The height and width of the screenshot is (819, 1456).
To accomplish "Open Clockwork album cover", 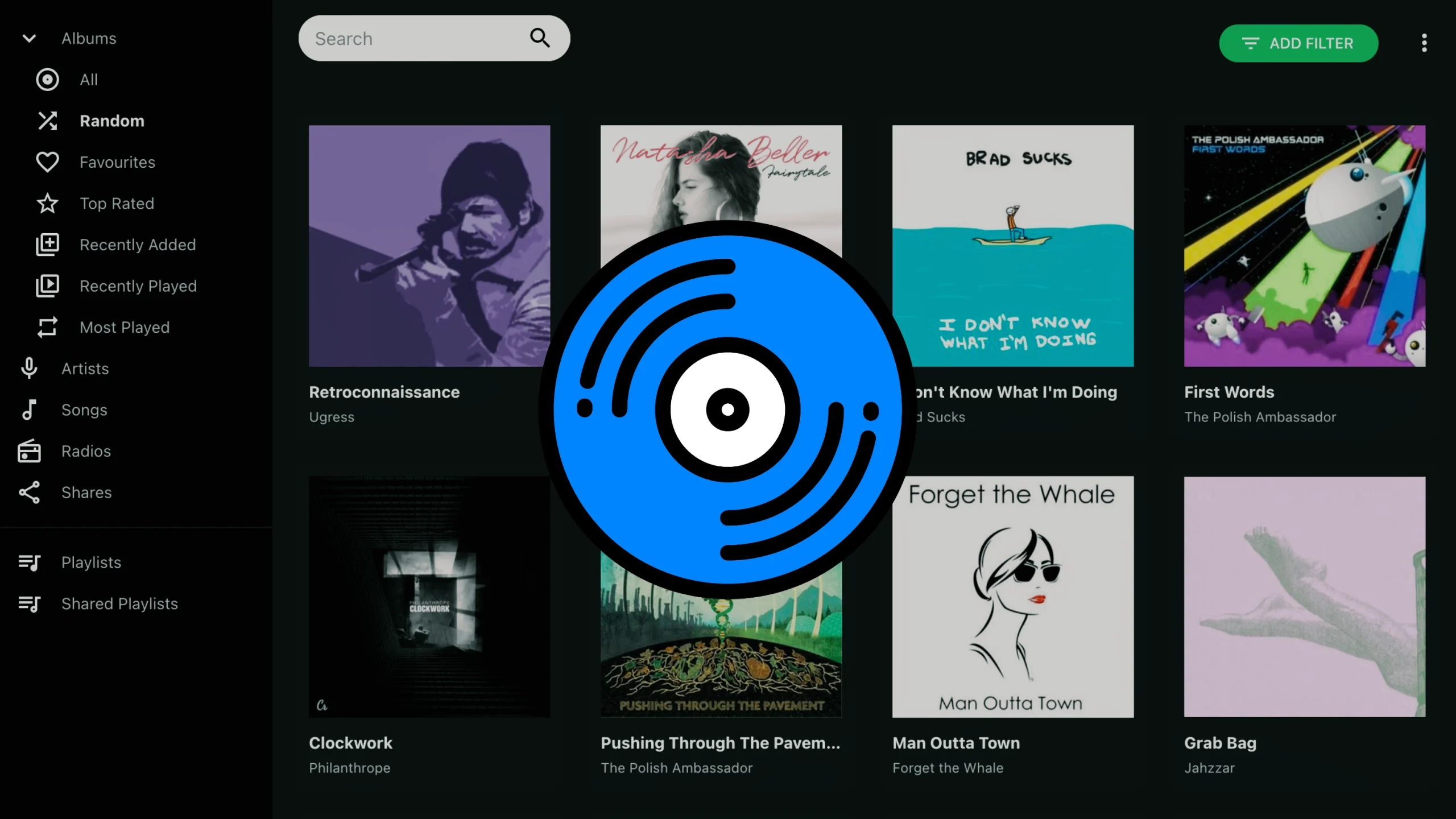I will point(429,597).
